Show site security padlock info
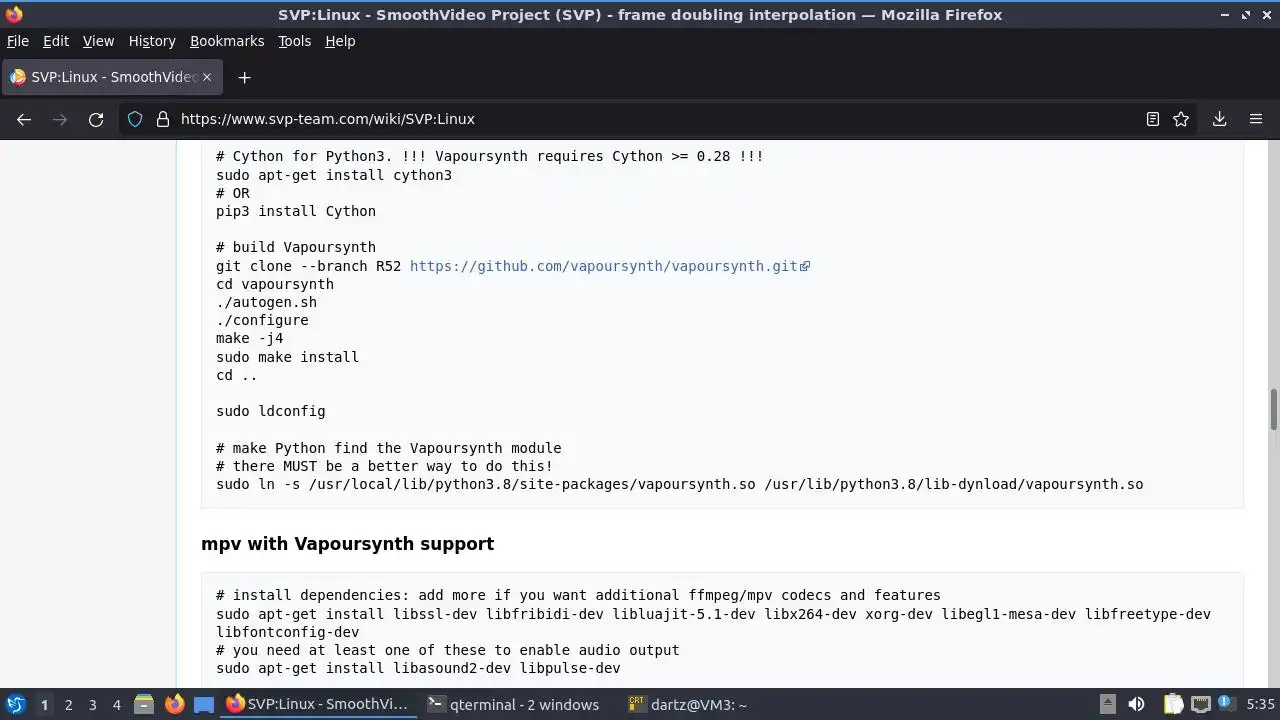1280x720 pixels. click(163, 119)
